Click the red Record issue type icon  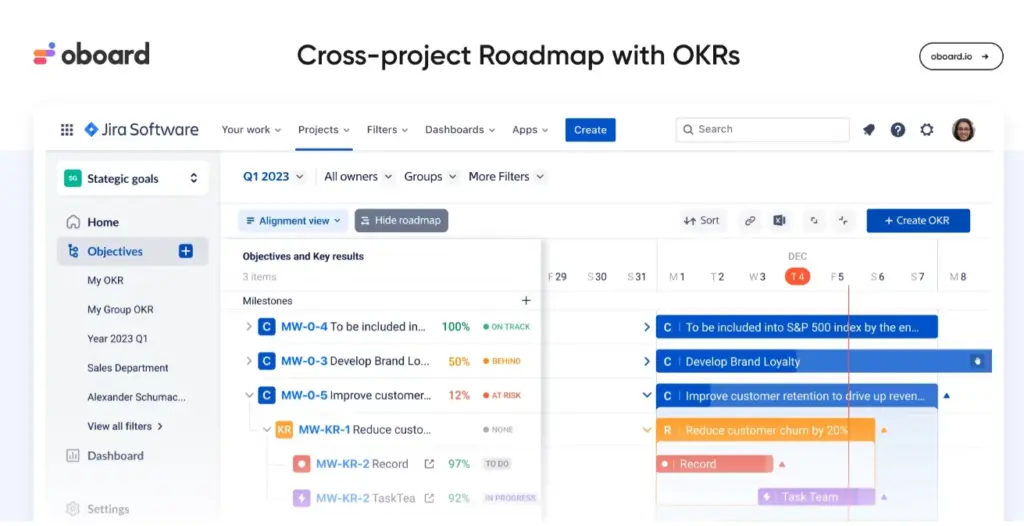[x=301, y=464]
